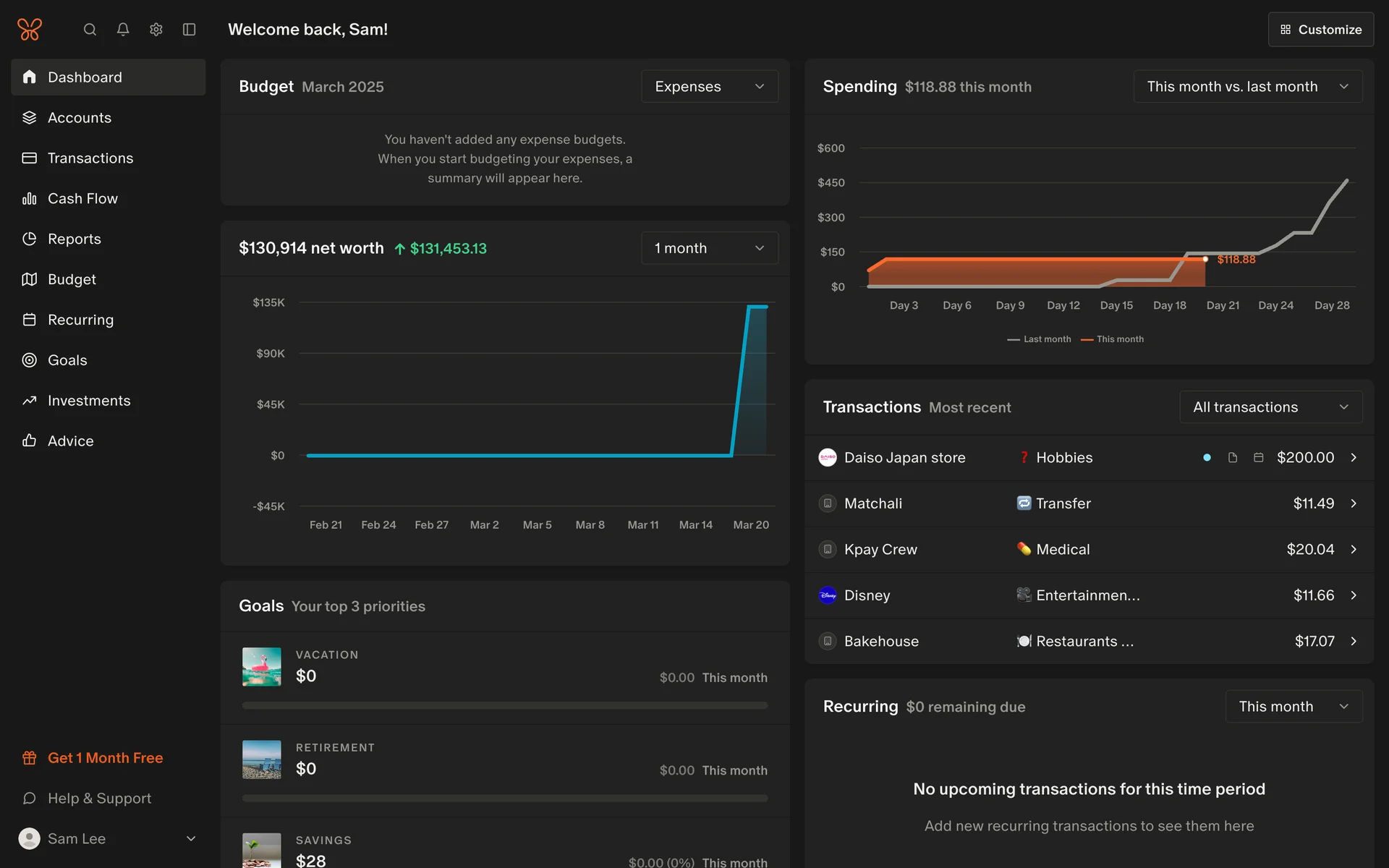Click the Retirement goal thumbnail image
Viewport: 1389px width, 868px height.
coord(262,759)
